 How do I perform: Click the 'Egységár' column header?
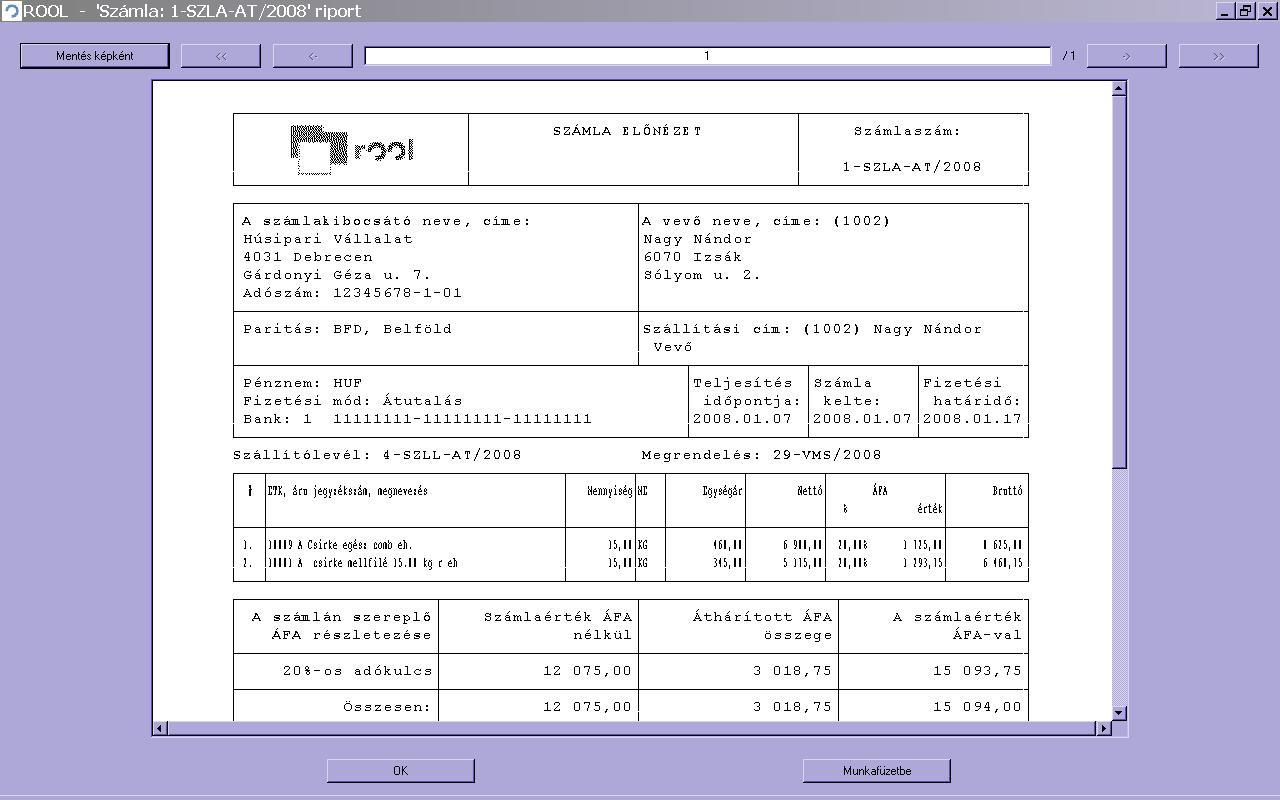click(x=722, y=491)
